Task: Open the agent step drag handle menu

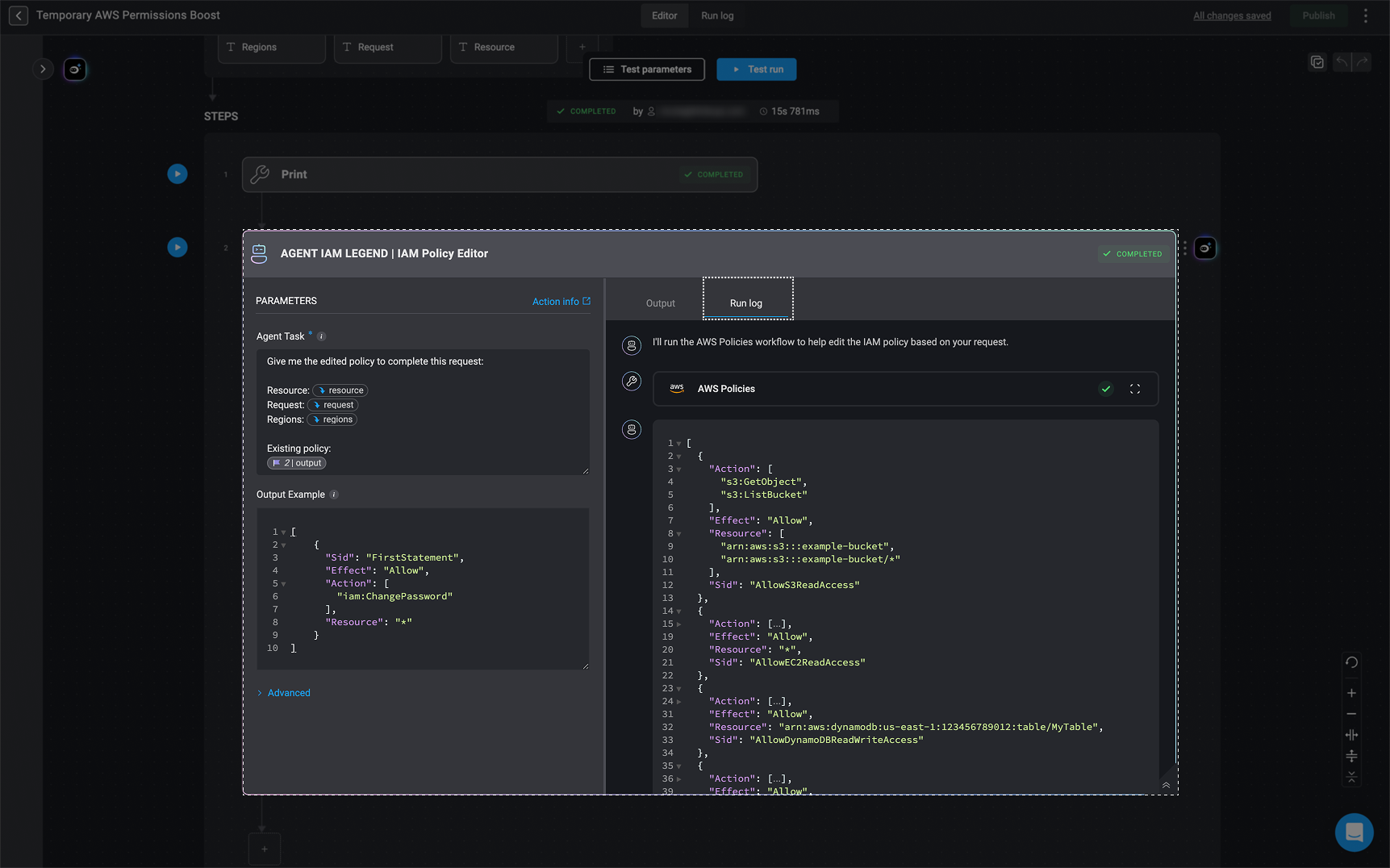Action: pos(1185,248)
